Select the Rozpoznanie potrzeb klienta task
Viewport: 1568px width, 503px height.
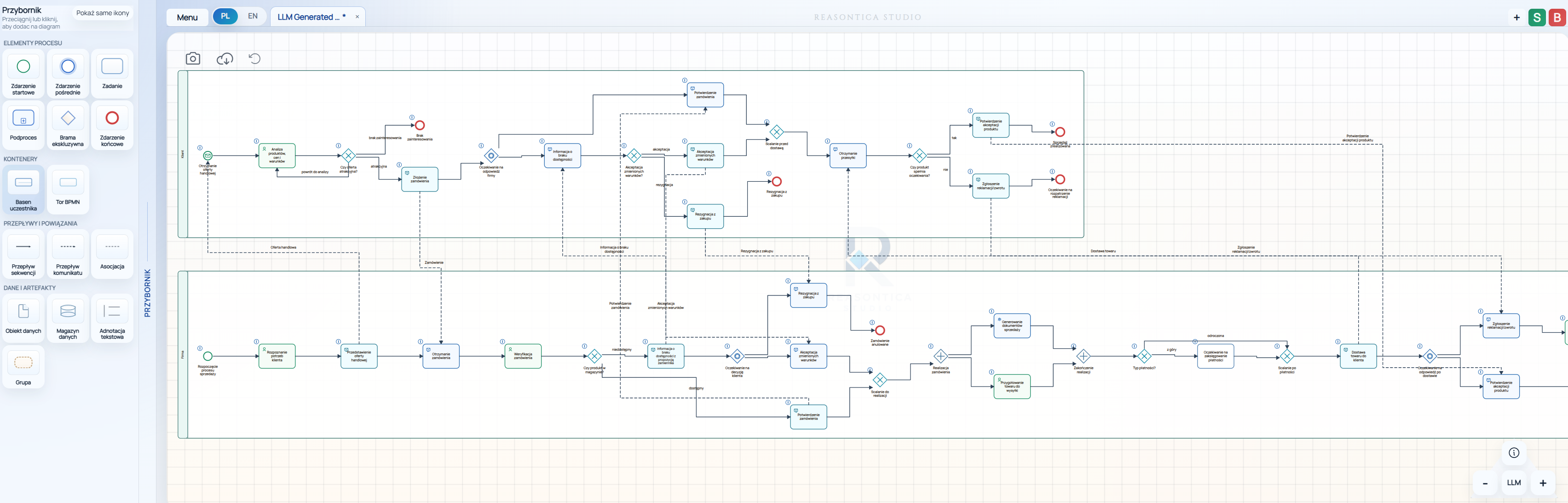pos(277,356)
